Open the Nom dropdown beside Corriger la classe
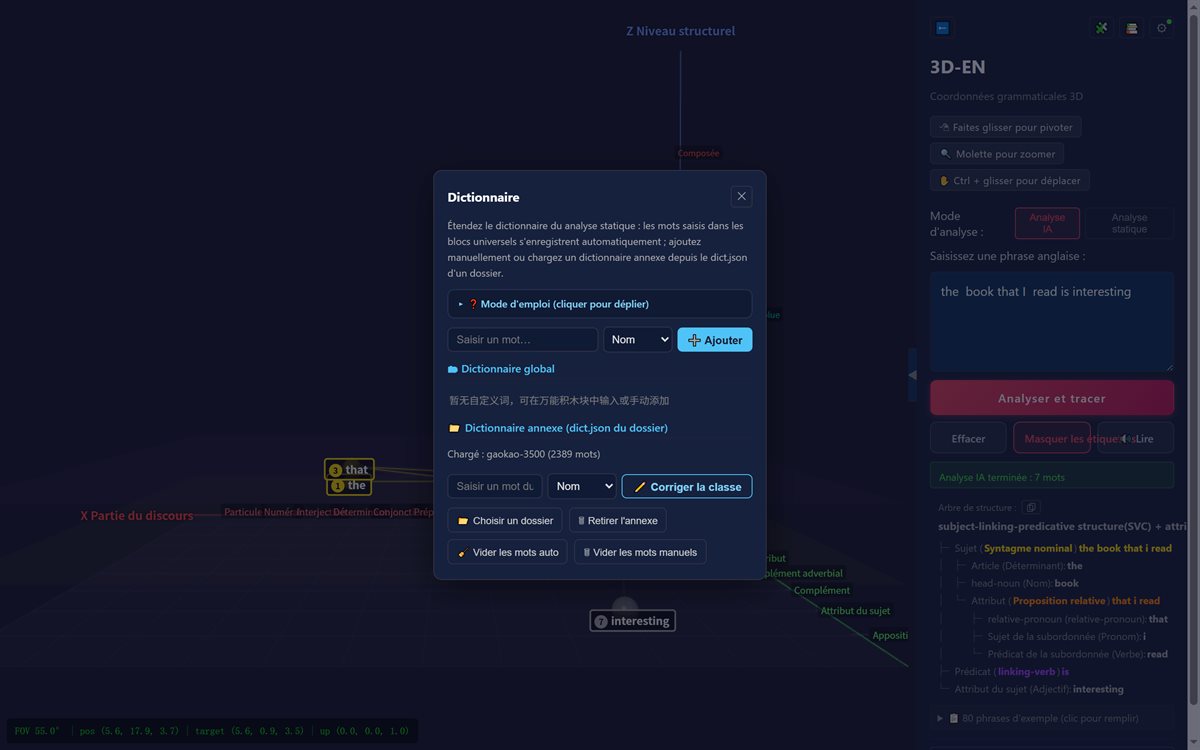This screenshot has height=750, width=1200. click(582, 486)
